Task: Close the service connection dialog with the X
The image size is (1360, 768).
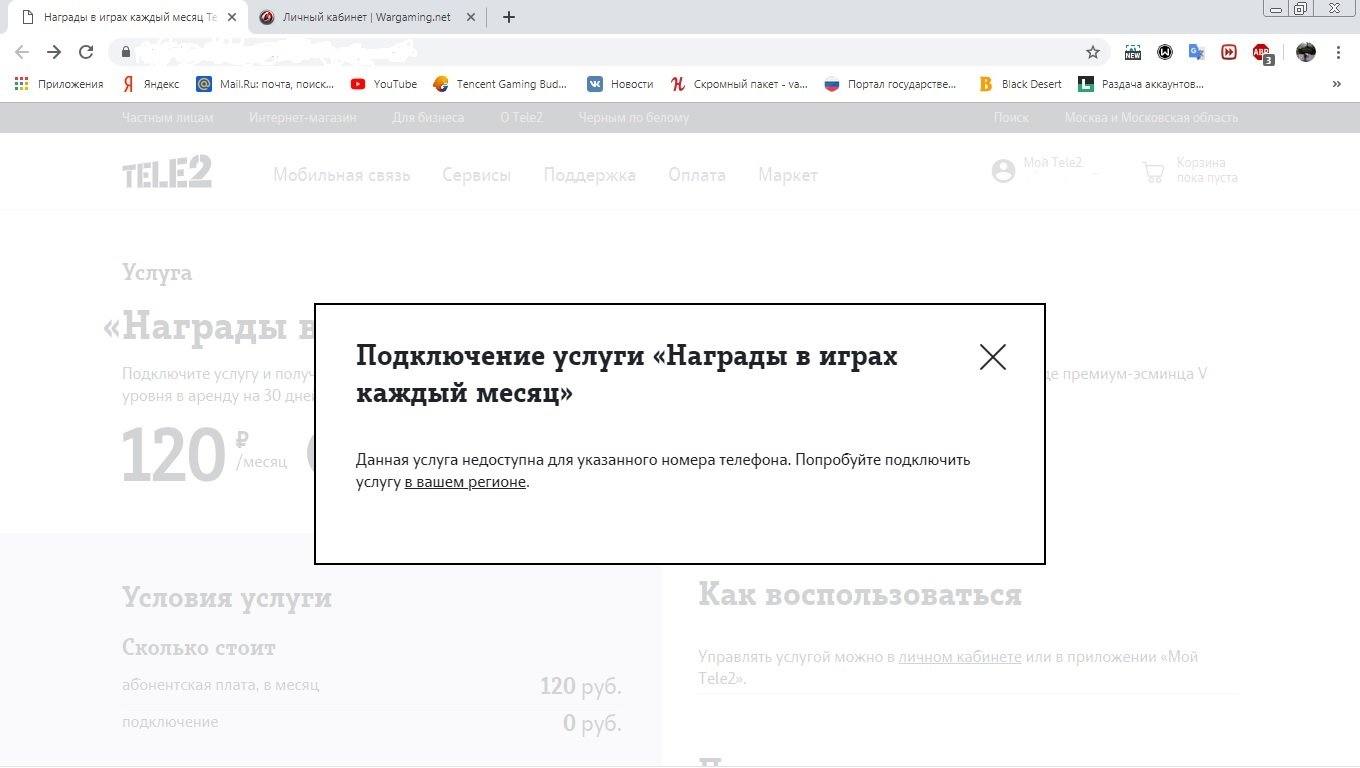Action: 993,357
